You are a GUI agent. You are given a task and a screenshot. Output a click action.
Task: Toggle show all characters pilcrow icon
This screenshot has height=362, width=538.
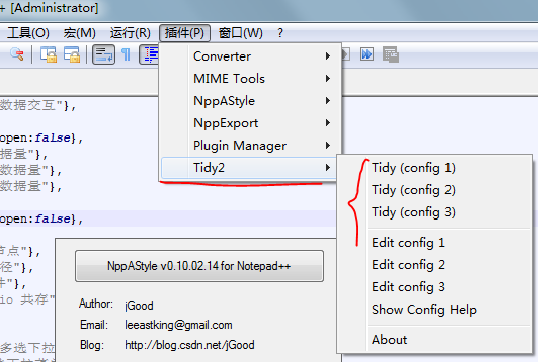126,55
